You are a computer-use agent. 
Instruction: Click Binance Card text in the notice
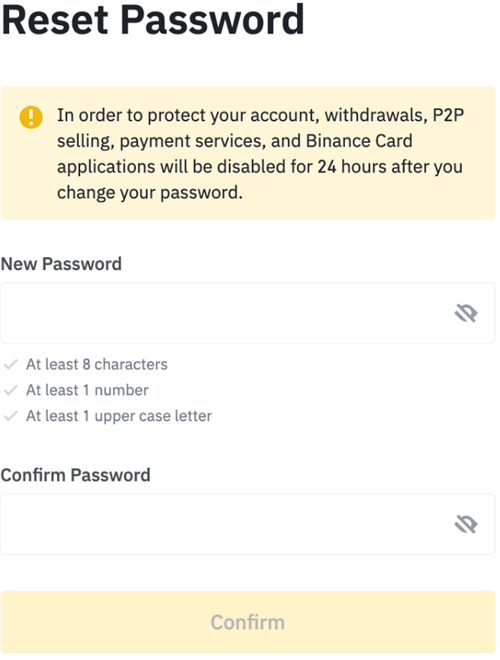[359, 141]
